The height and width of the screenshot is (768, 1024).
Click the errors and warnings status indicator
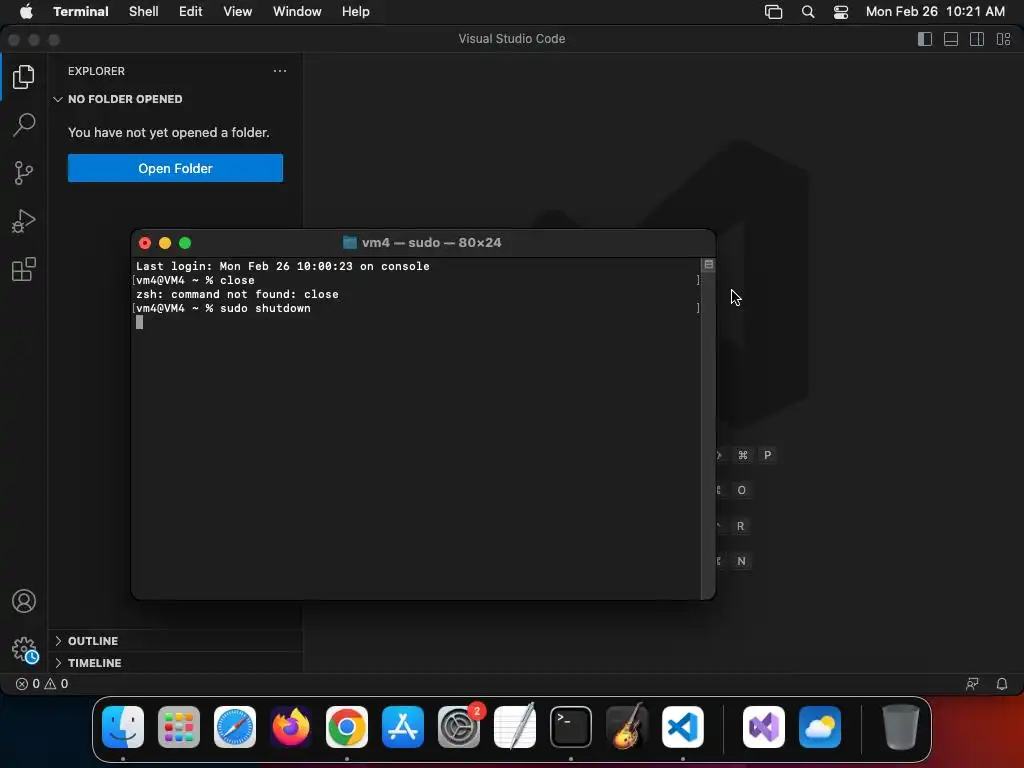42,684
